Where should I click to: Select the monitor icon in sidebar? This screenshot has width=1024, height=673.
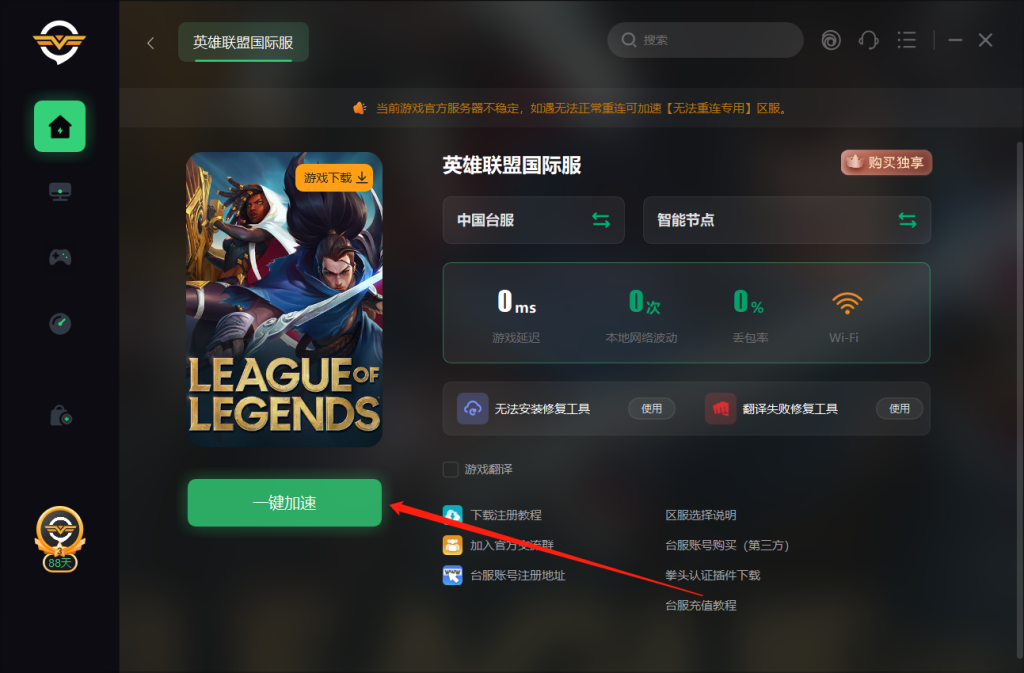click(x=60, y=192)
